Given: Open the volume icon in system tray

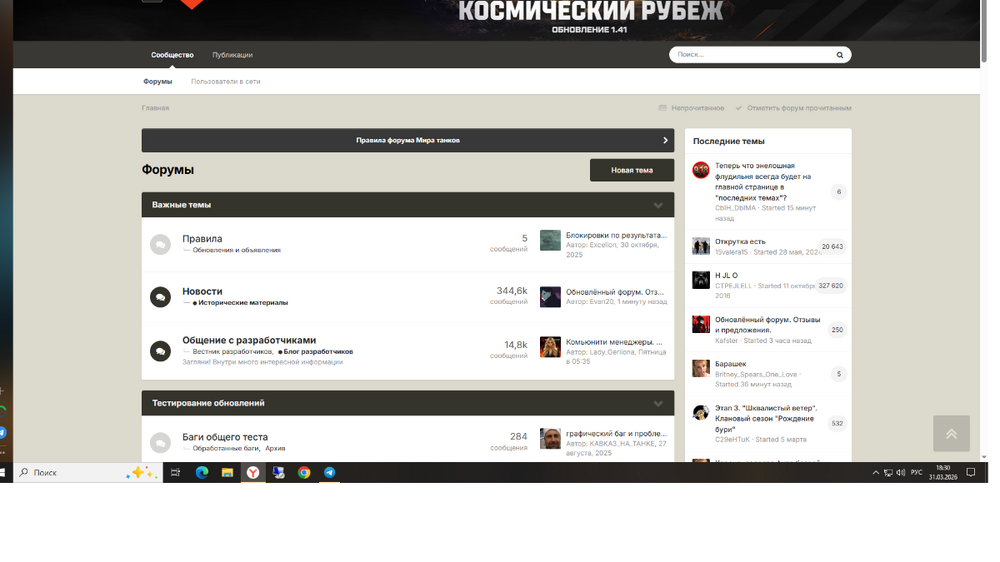Looking at the screenshot, I should click(x=901, y=473).
